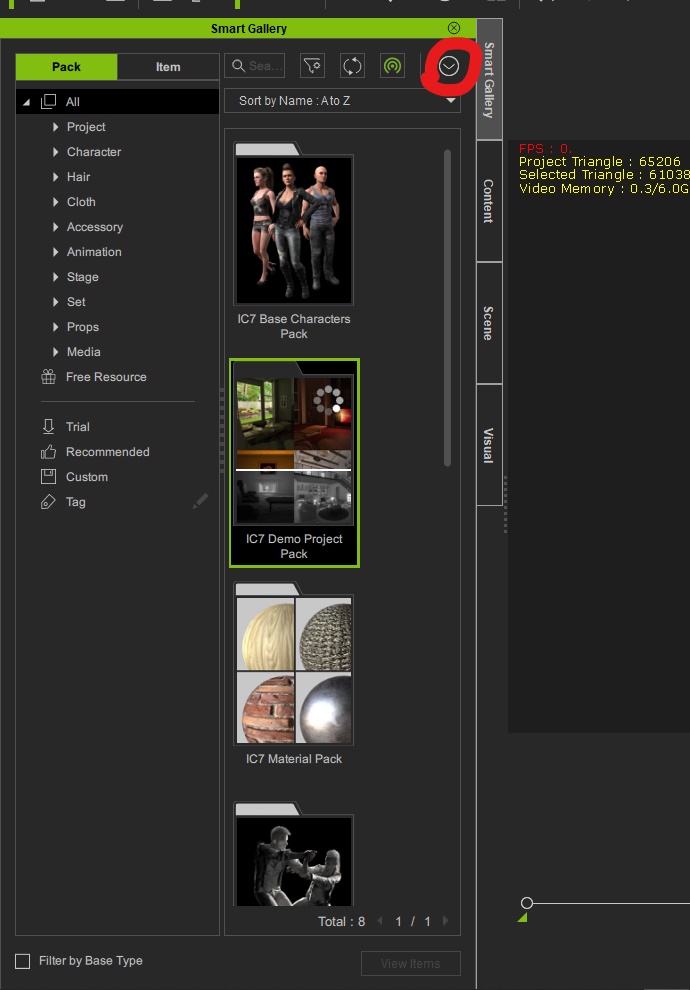Image resolution: width=690 pixels, height=990 pixels.
Task: Collapse the All tree node
Action: 27,102
